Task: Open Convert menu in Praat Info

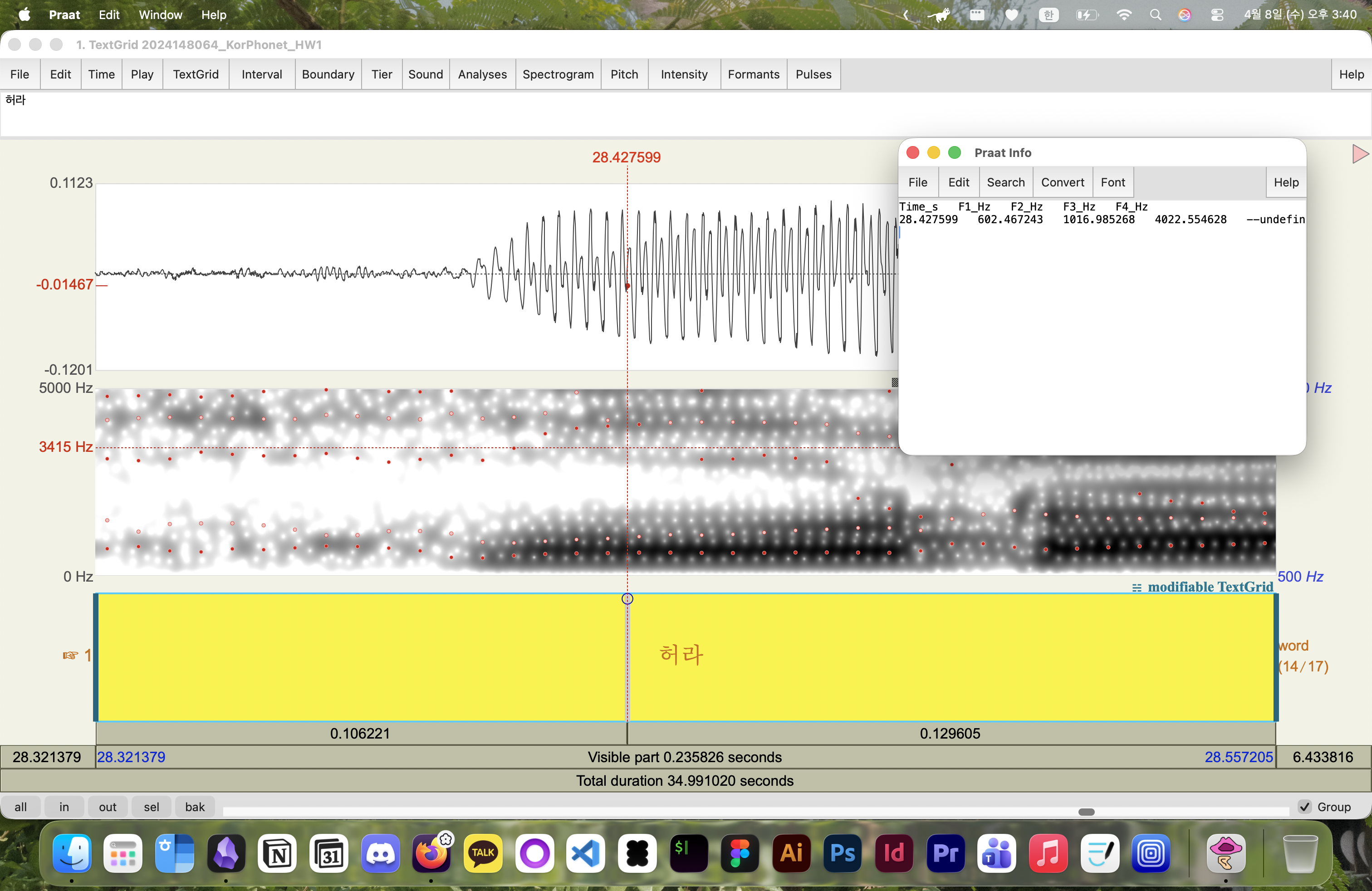Action: click(1062, 182)
